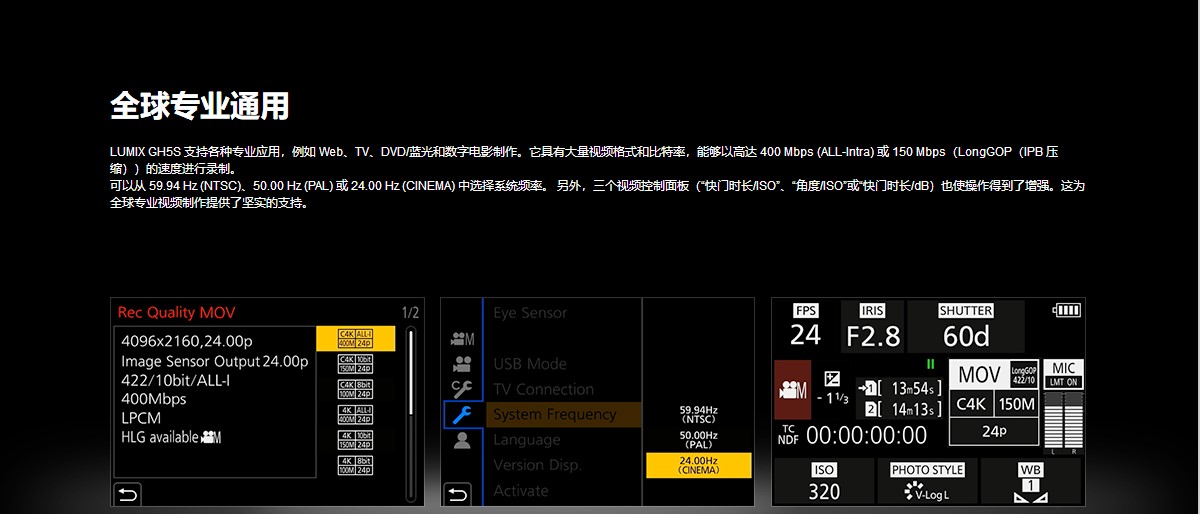Click the Rec Quality list scrollbar
The image size is (1200, 514).
[410, 410]
